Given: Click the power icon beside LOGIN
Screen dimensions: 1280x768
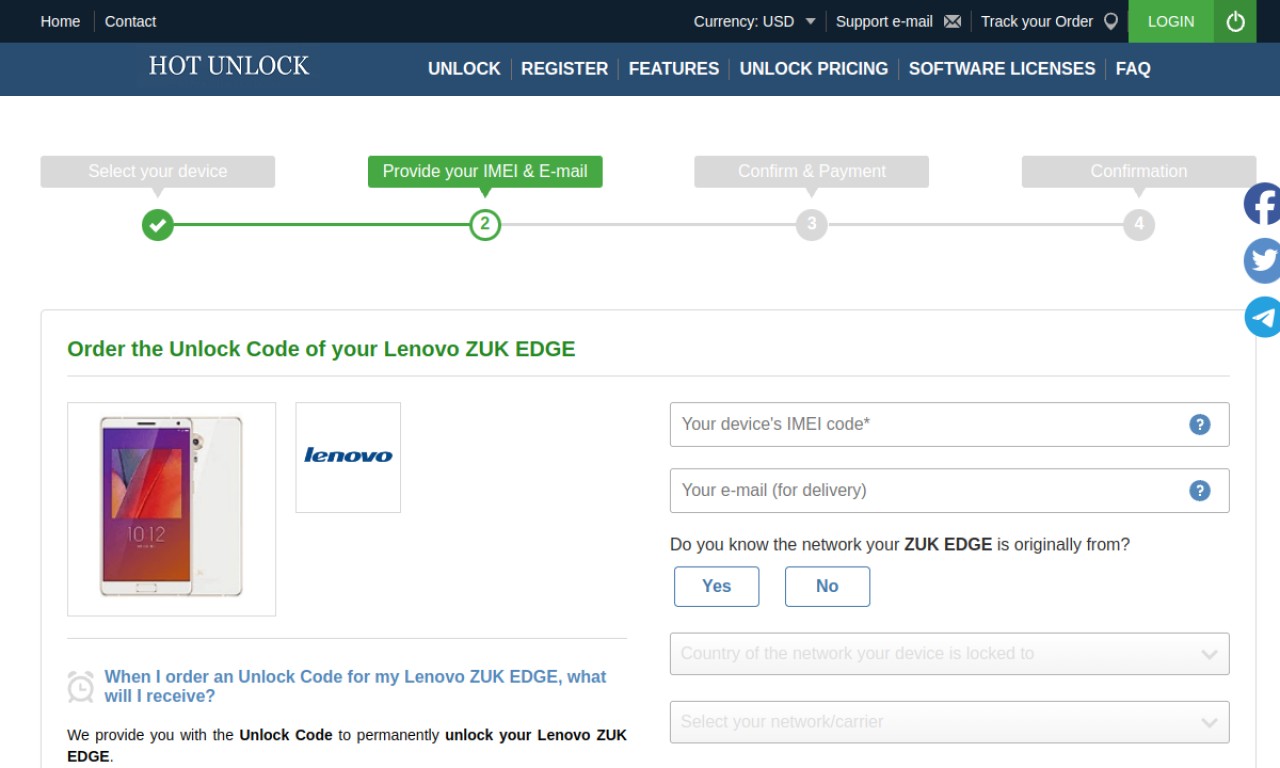Looking at the screenshot, I should click(1235, 21).
